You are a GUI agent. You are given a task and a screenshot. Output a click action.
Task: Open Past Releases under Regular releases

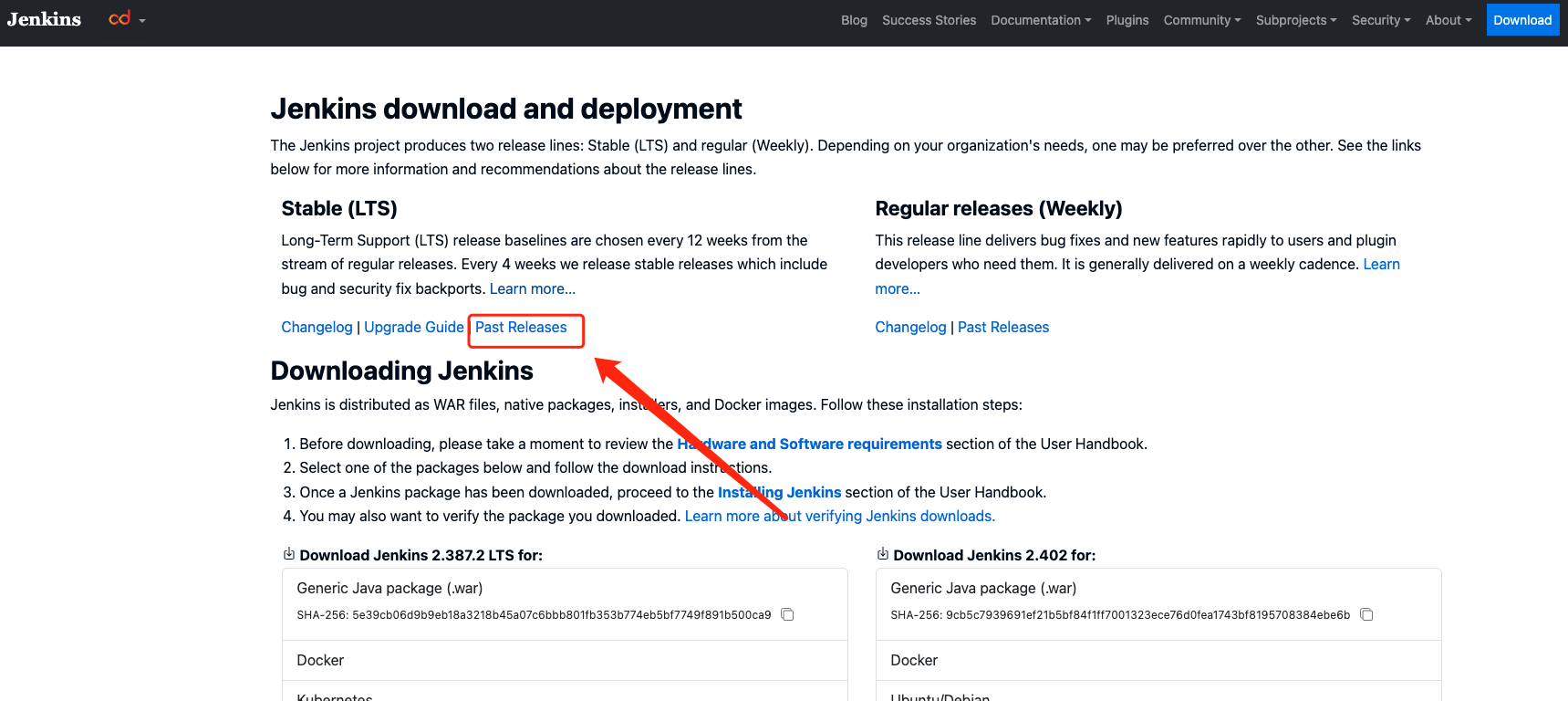(x=1003, y=327)
